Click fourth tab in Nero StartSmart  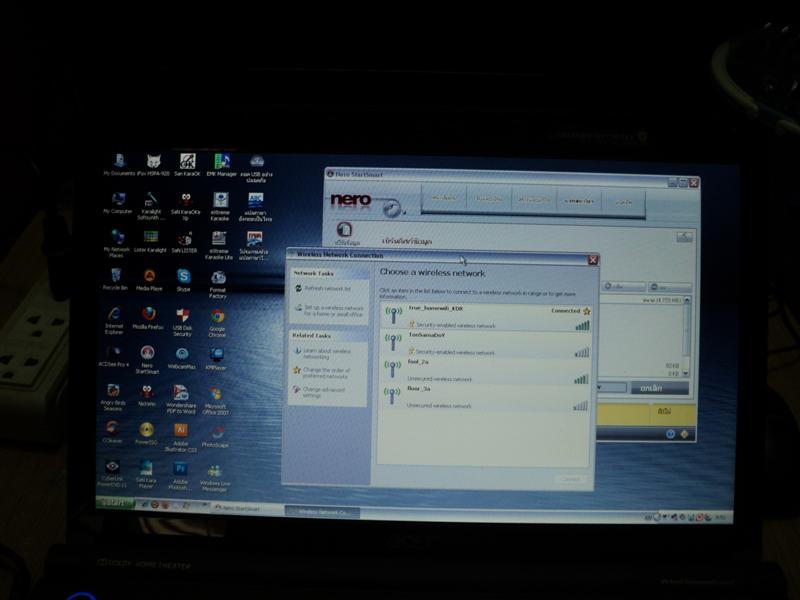[x=579, y=201]
